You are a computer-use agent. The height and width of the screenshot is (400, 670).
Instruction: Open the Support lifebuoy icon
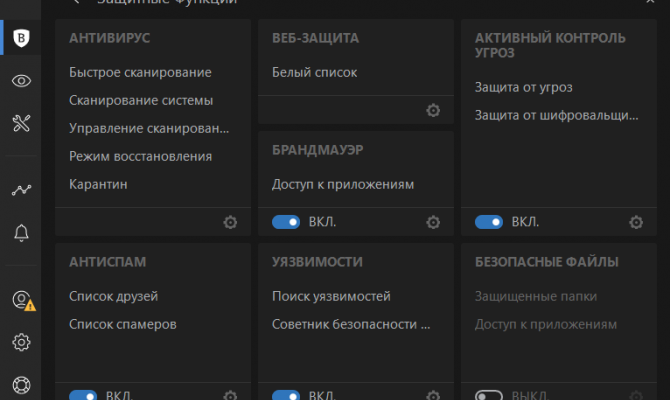pyautogui.click(x=21, y=385)
